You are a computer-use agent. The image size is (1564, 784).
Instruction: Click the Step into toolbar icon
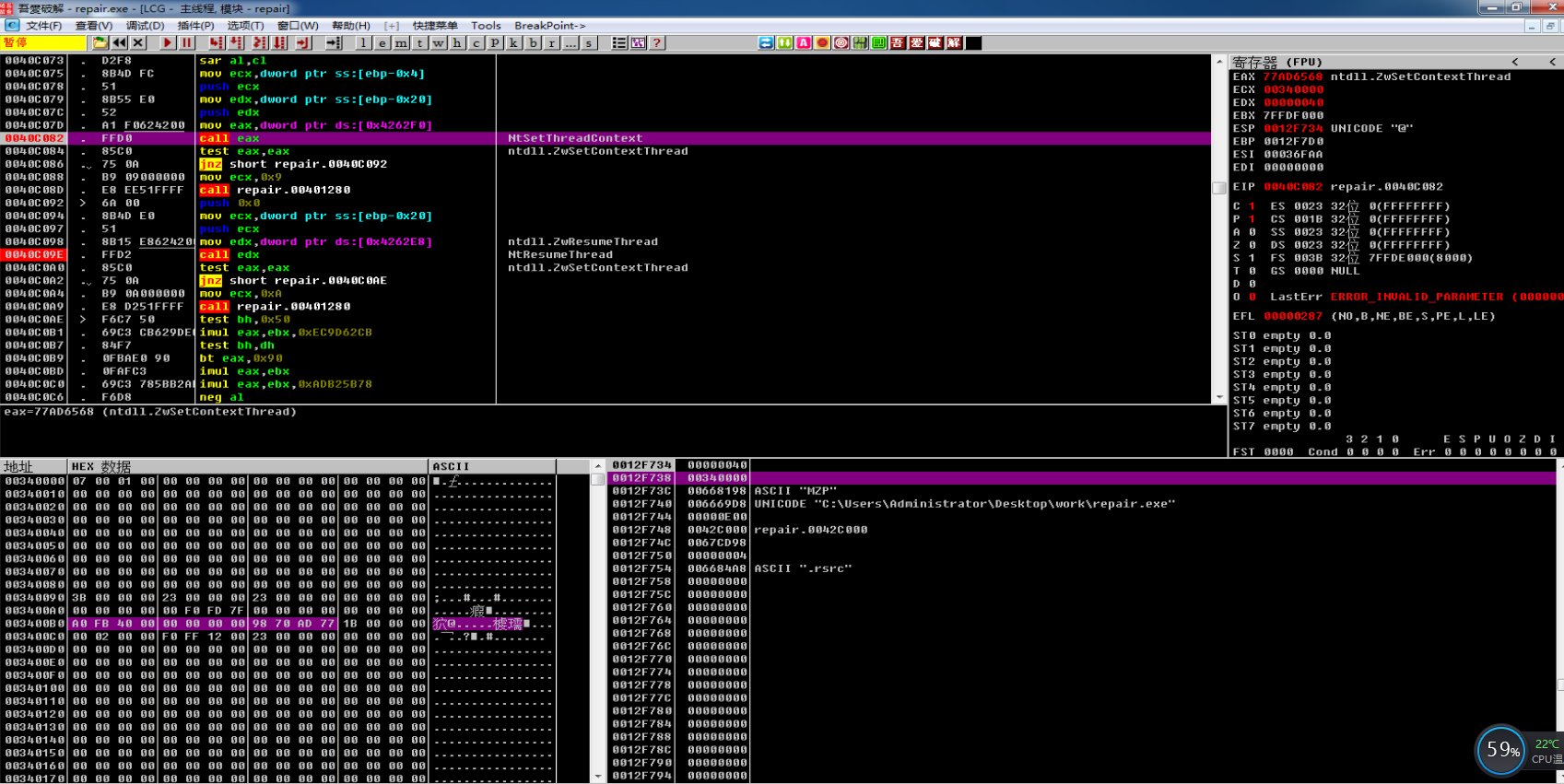[216, 42]
